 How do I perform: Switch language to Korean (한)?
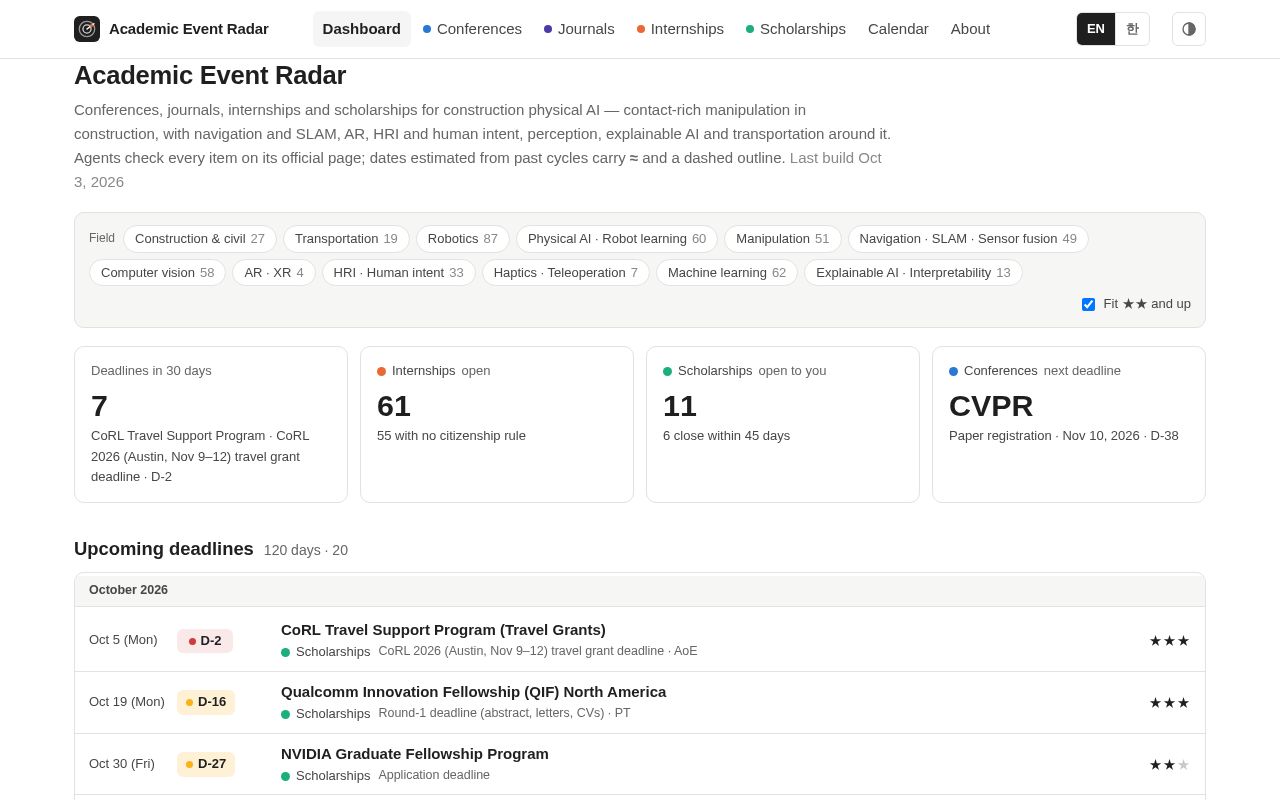click(1132, 29)
